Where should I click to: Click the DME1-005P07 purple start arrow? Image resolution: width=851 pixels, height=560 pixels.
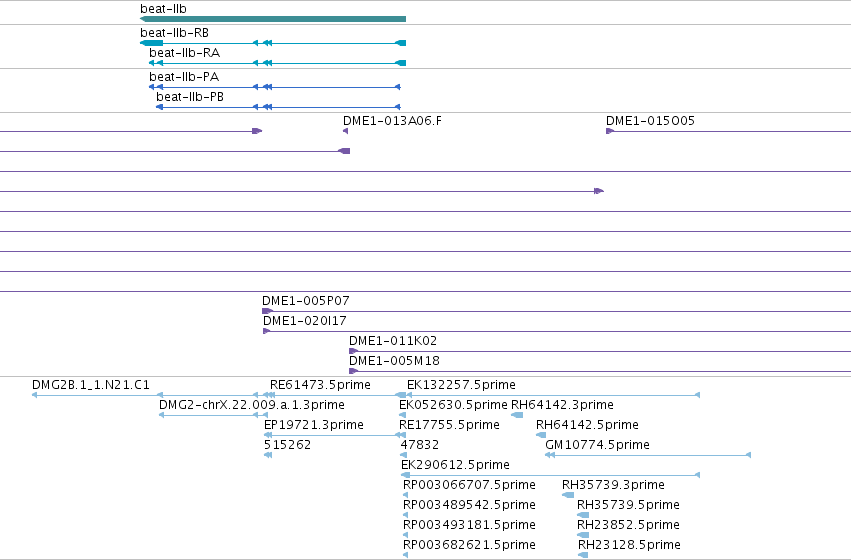tap(267, 311)
